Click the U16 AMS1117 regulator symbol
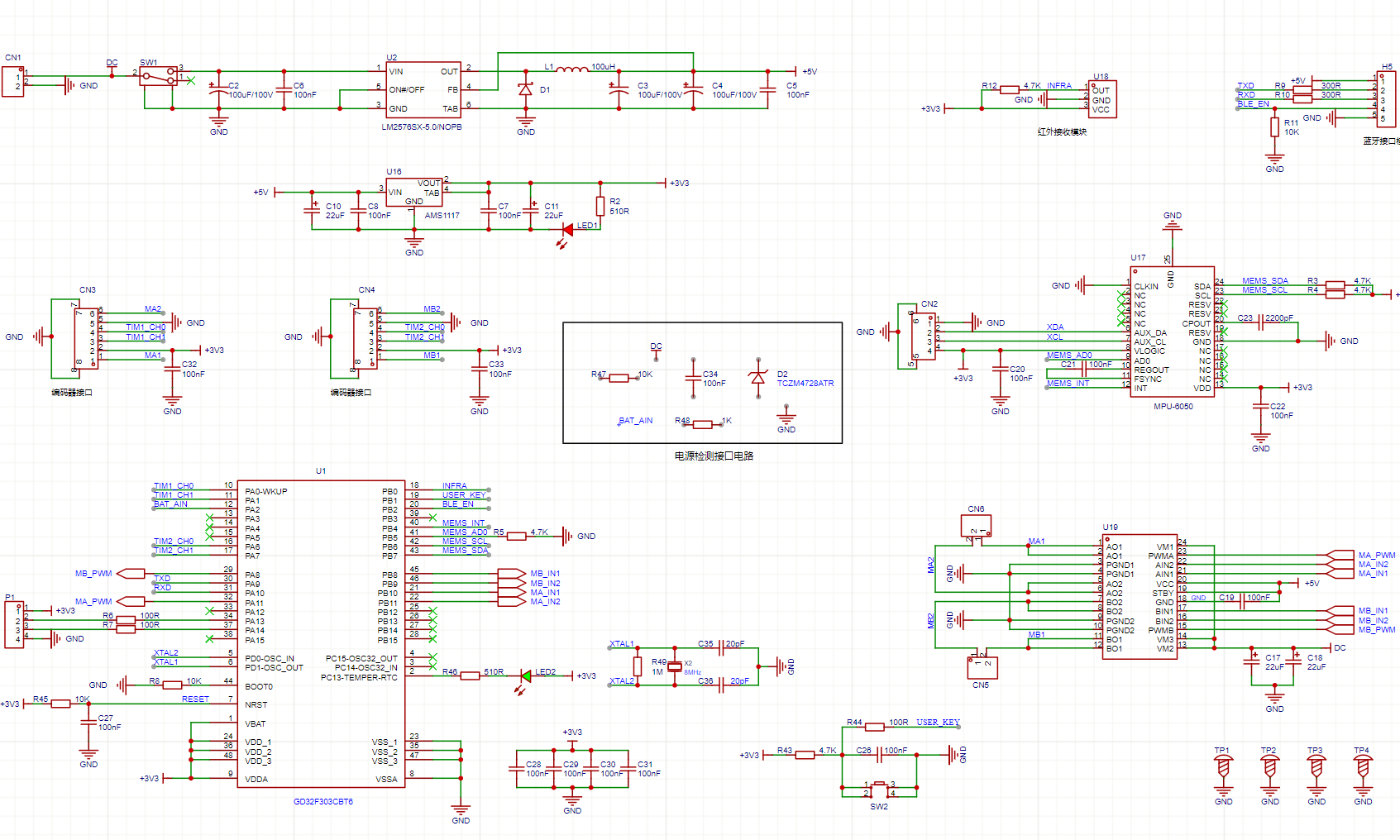 pyautogui.click(x=414, y=193)
